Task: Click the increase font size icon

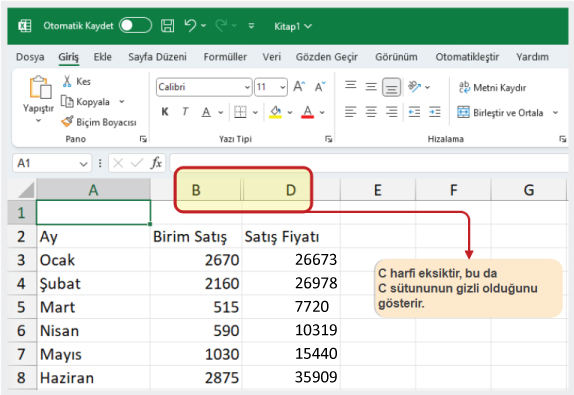Action: tap(299, 87)
